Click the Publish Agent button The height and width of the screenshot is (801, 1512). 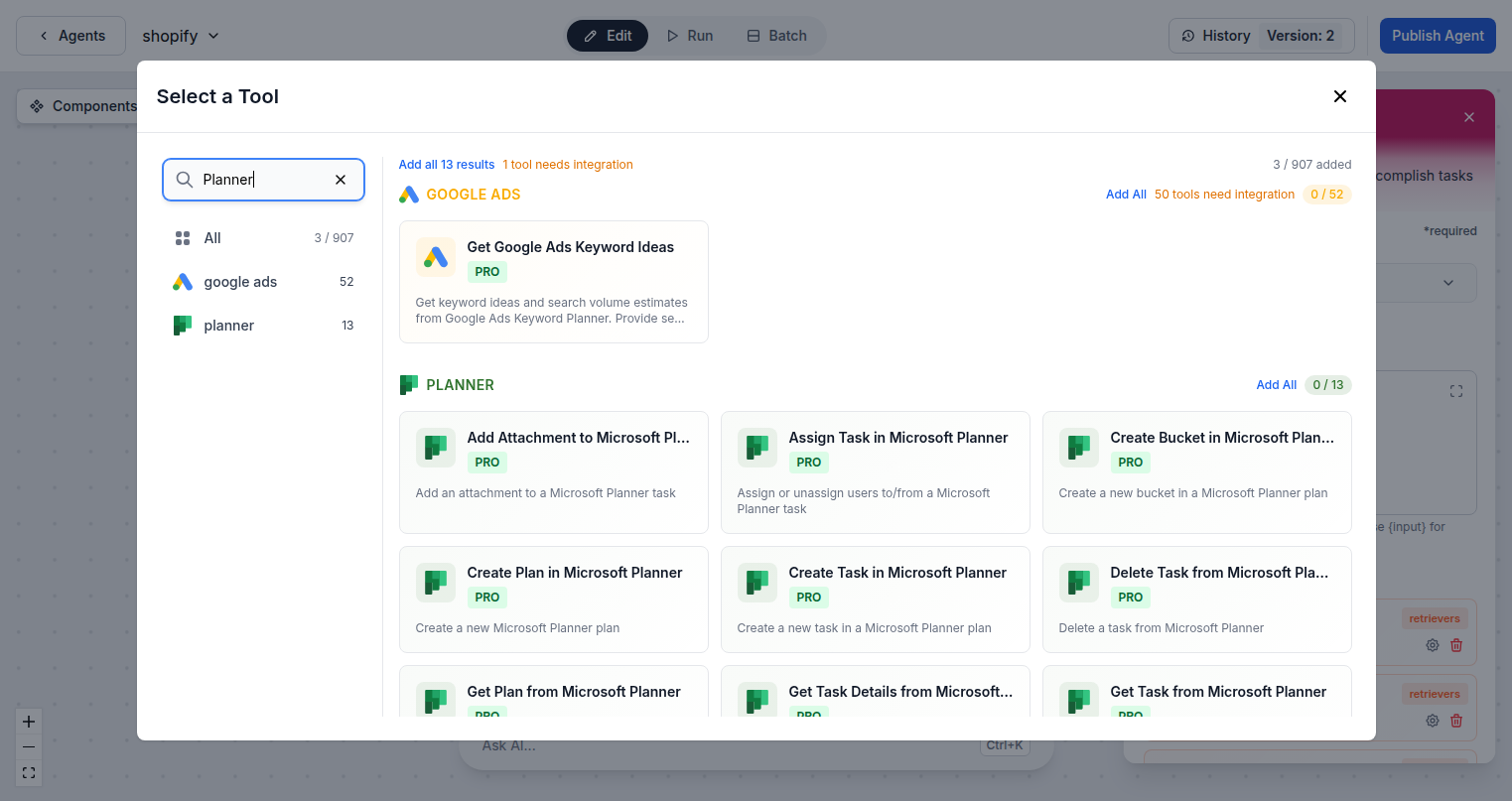[x=1437, y=35]
